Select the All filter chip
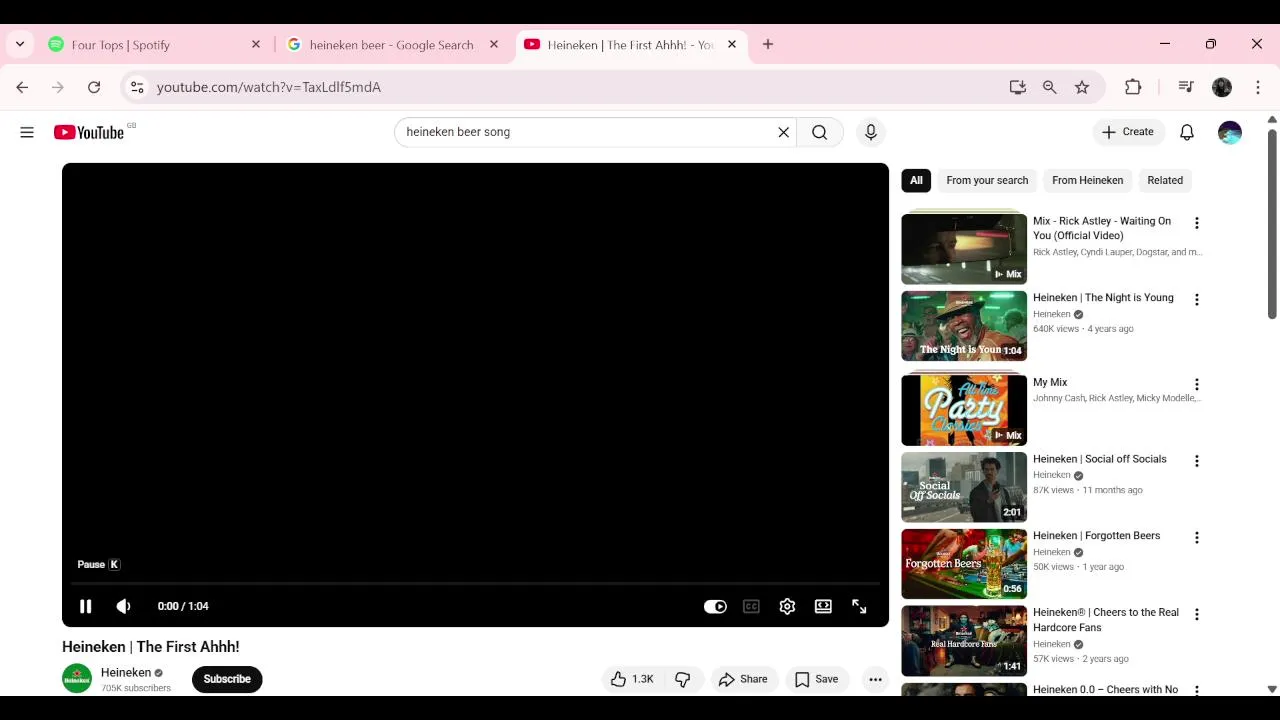The image size is (1280, 720). click(916, 180)
